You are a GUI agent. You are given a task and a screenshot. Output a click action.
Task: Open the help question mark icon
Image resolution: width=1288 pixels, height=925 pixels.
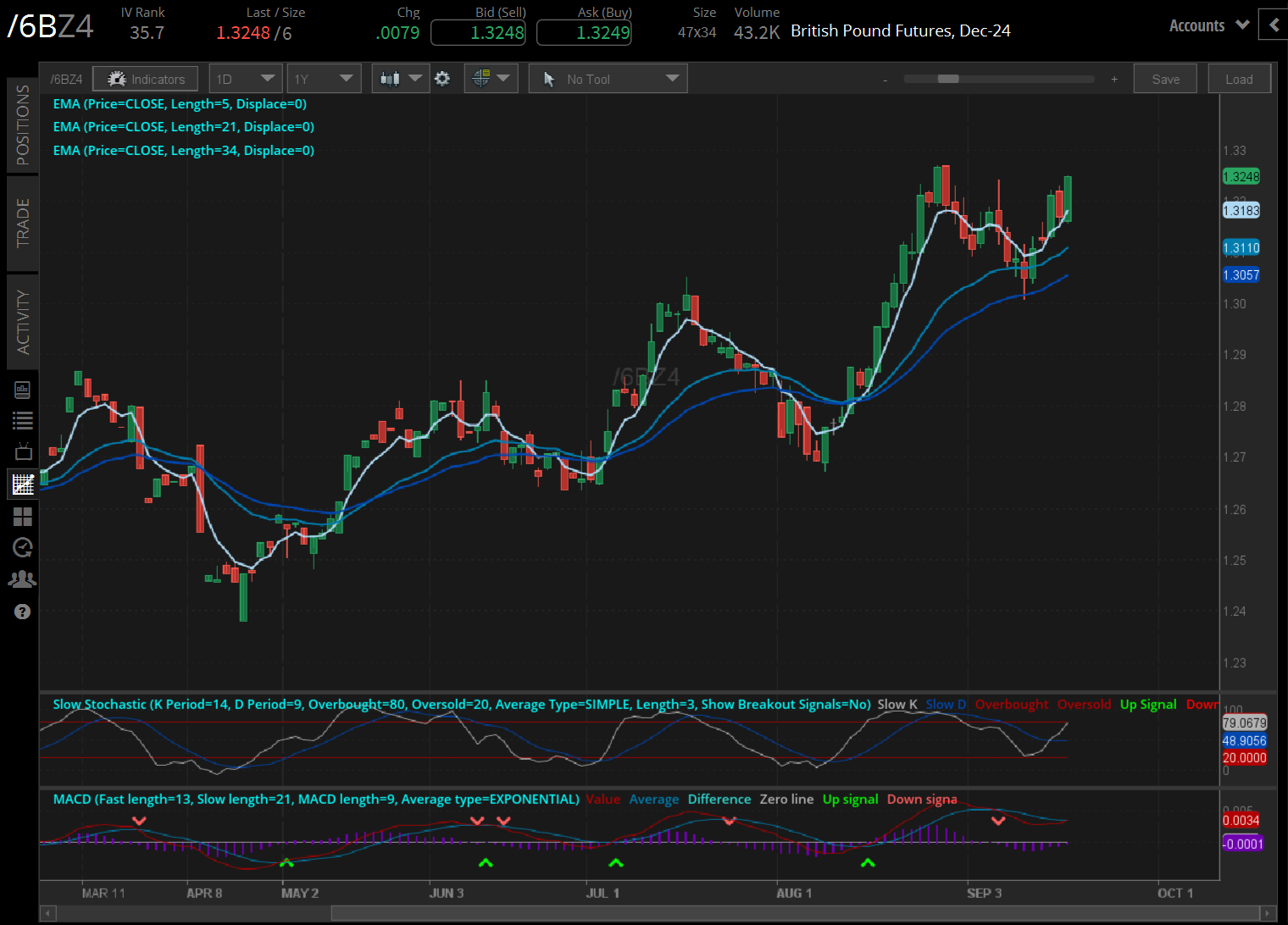[23, 612]
